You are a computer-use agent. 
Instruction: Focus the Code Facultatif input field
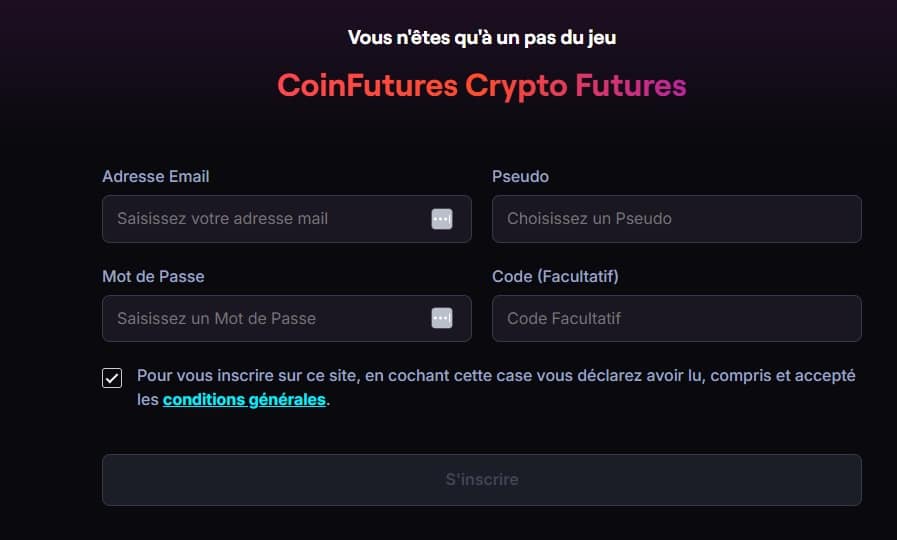pos(676,319)
